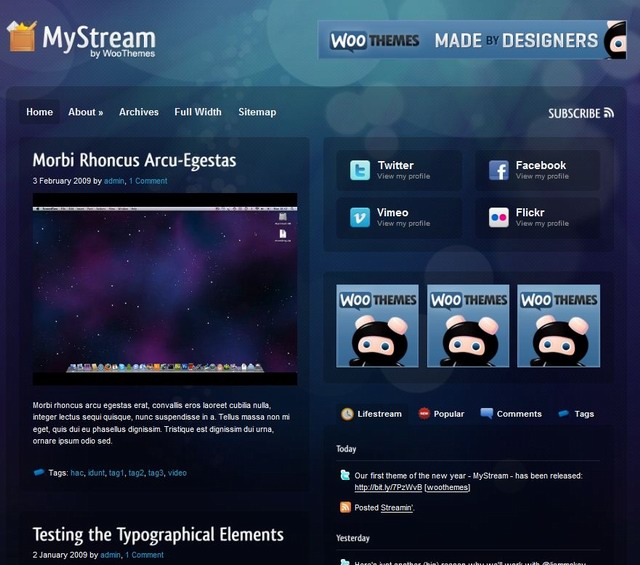This screenshot has width=640, height=565.
Task: Click the last WooThemes ninja ad thumbnail
Action: tap(558, 326)
